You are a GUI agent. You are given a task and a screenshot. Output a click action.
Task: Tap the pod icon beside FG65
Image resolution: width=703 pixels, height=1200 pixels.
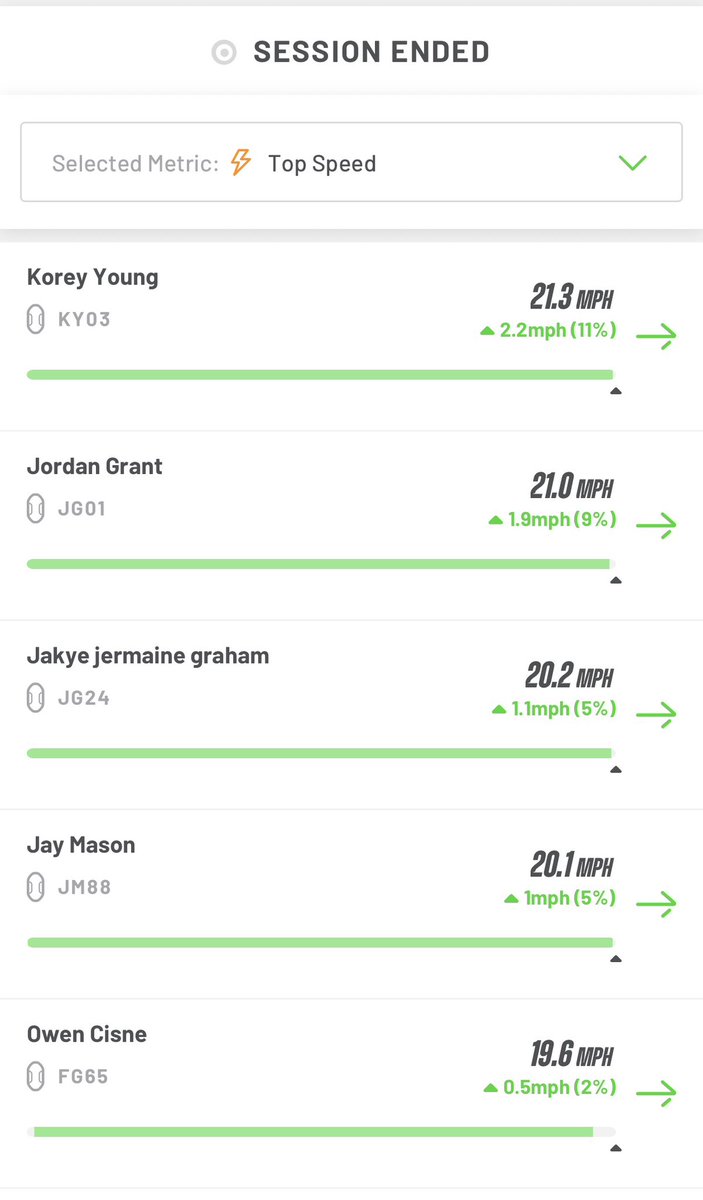[x=35, y=1077]
